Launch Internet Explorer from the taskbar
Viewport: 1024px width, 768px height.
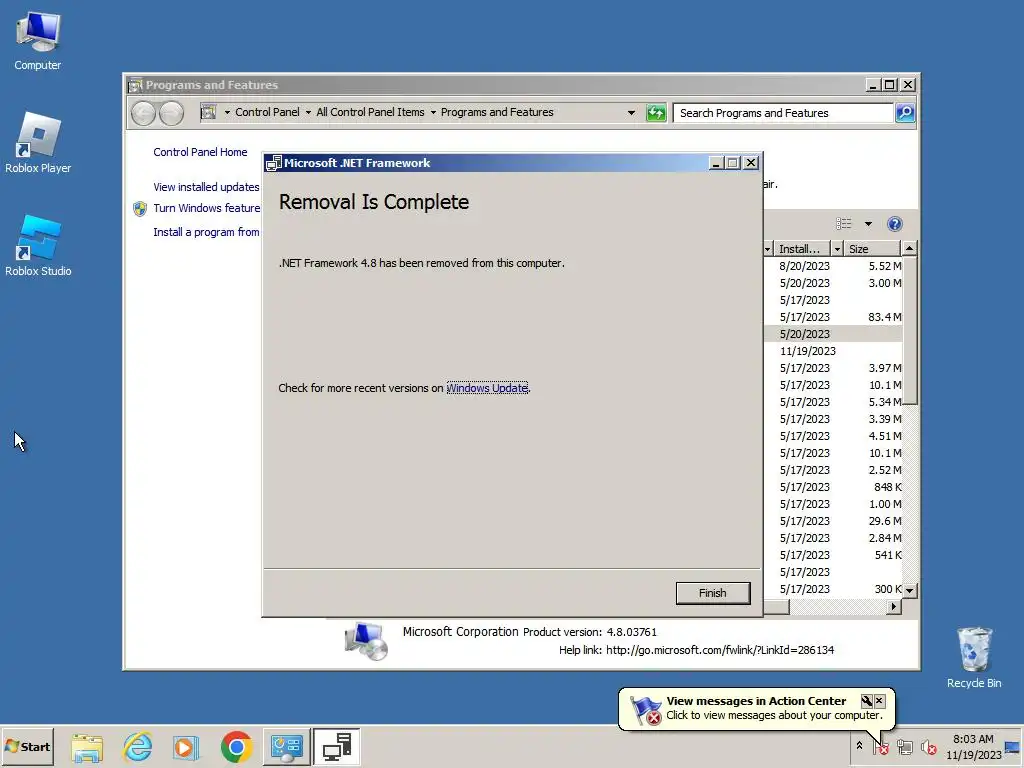[138, 746]
